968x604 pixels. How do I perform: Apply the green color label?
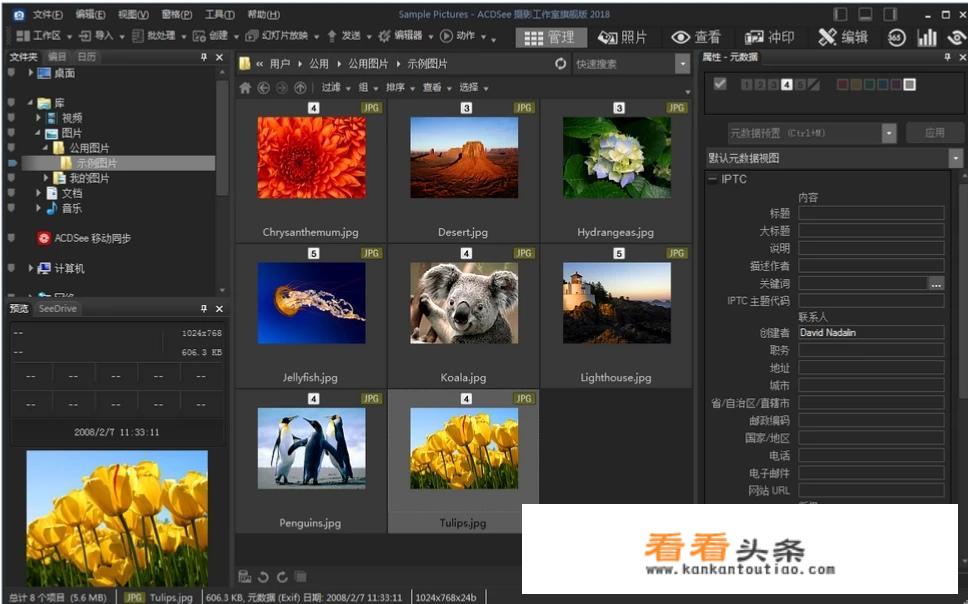pyautogui.click(x=869, y=85)
